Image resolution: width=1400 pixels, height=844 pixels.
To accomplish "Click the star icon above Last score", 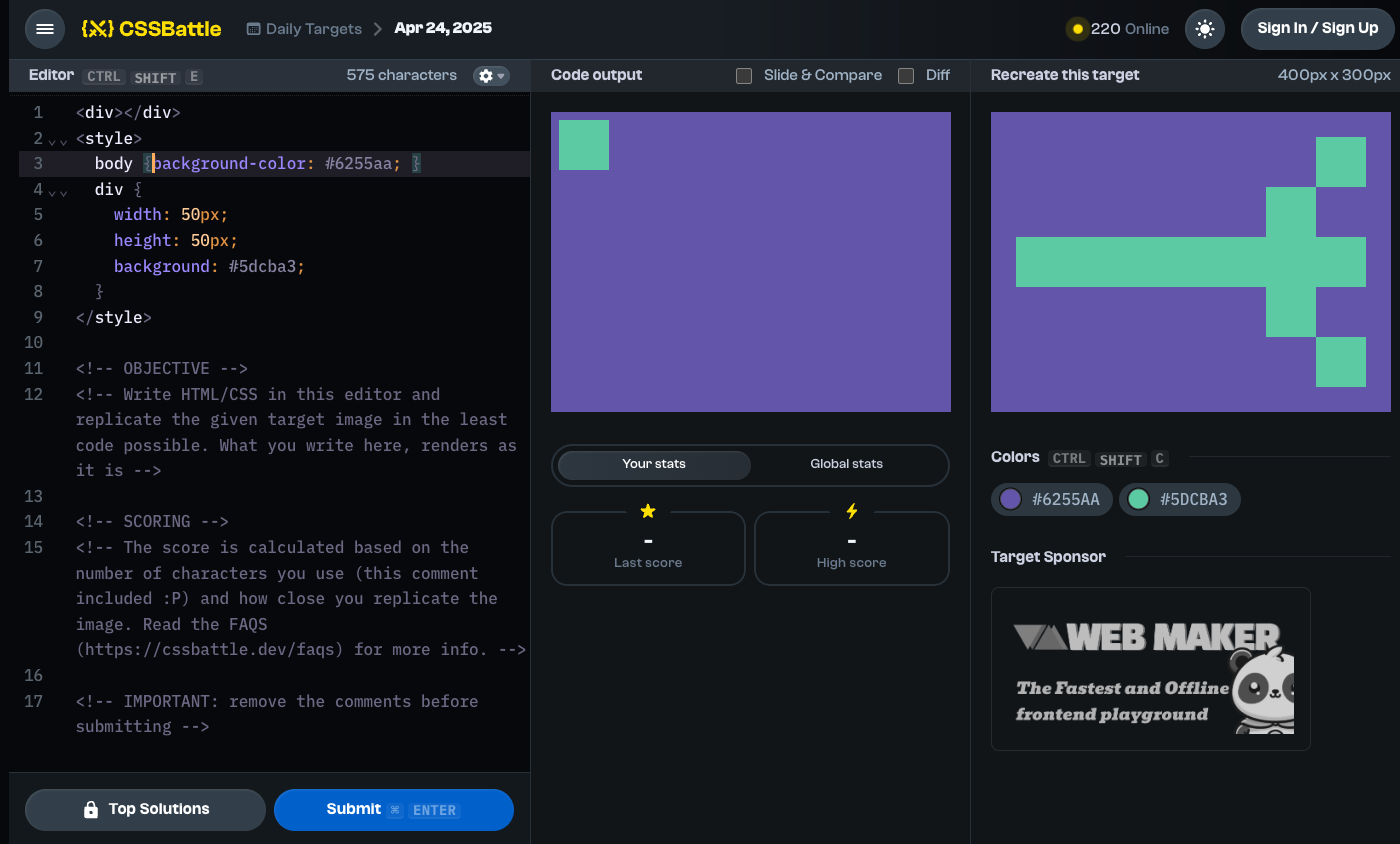I will pyautogui.click(x=648, y=511).
